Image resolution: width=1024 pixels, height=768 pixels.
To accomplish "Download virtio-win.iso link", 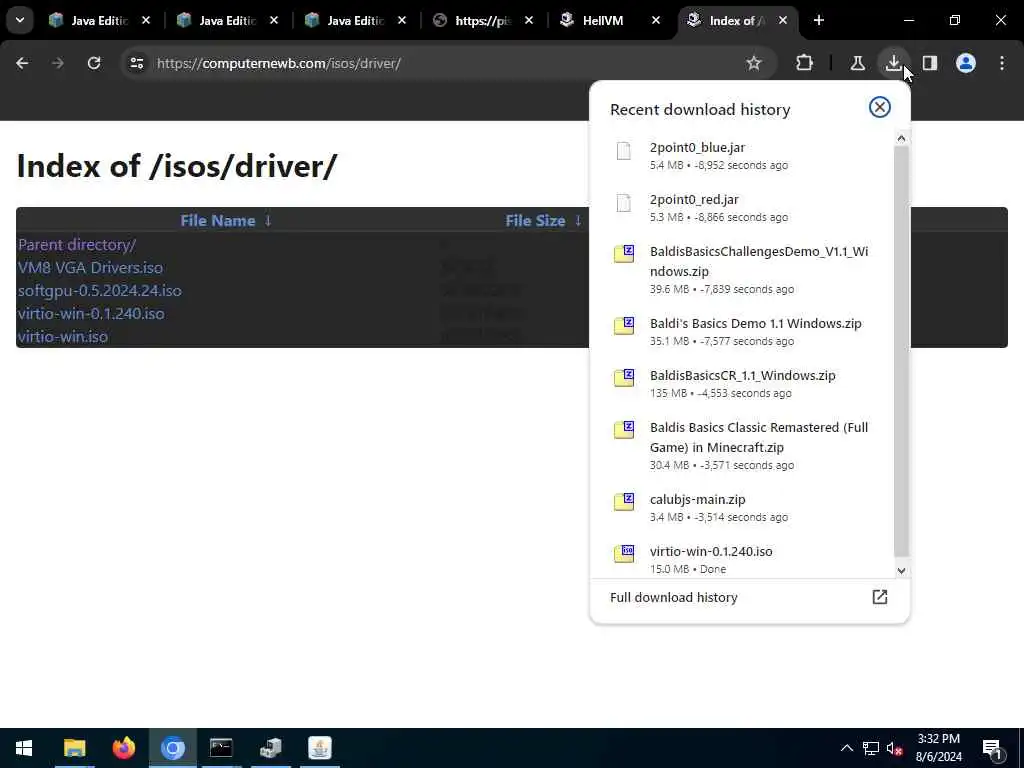I will click(x=63, y=336).
